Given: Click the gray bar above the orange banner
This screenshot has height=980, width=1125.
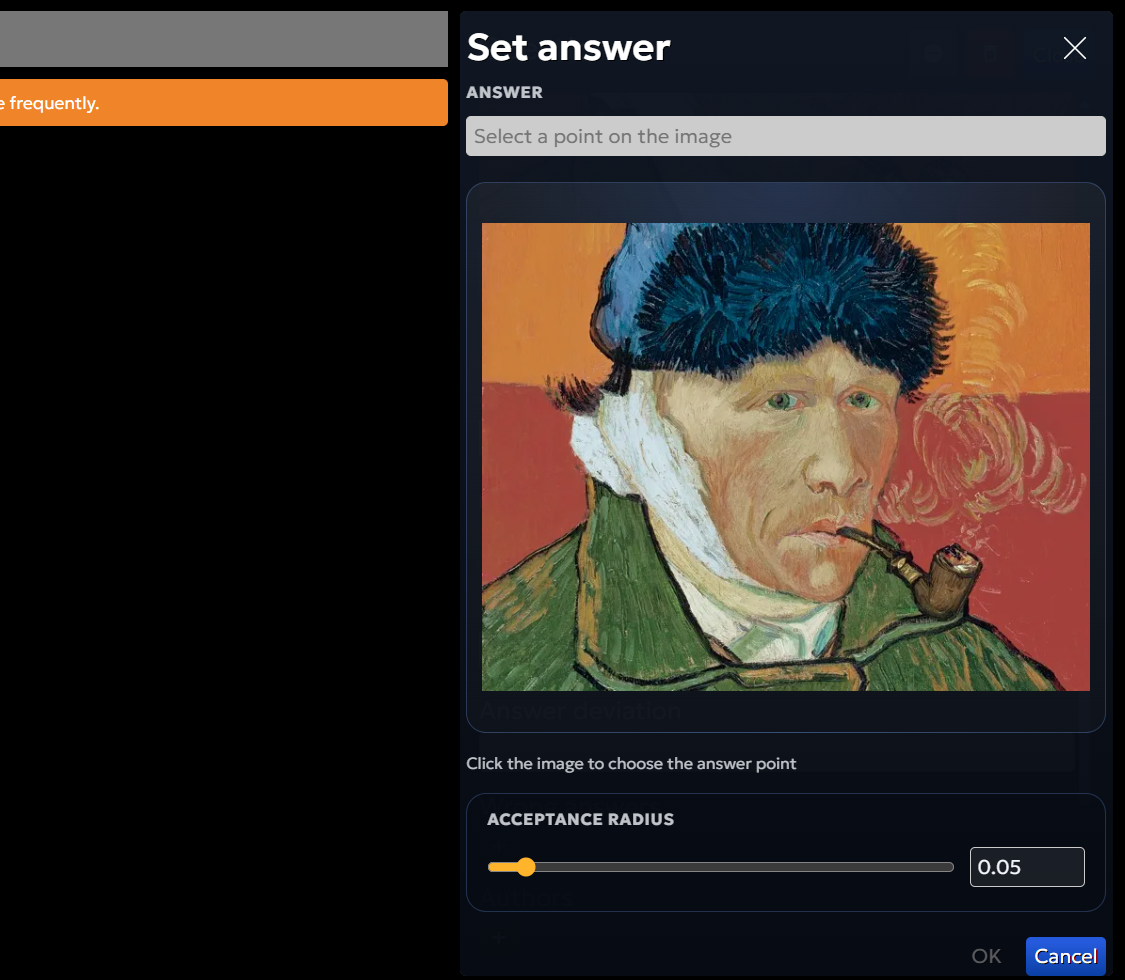Looking at the screenshot, I should point(224,39).
